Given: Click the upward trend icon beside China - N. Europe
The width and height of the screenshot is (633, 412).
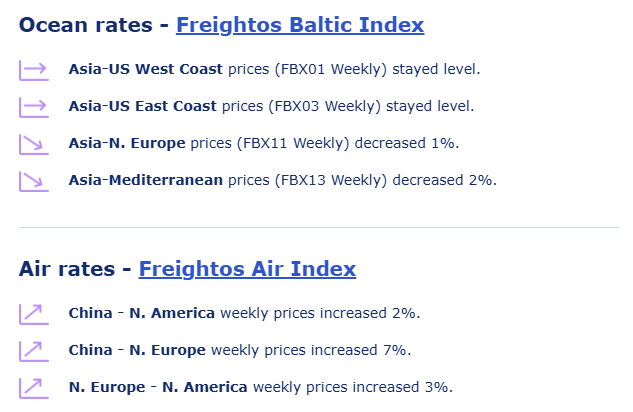Looking at the screenshot, I should pyautogui.click(x=33, y=351).
